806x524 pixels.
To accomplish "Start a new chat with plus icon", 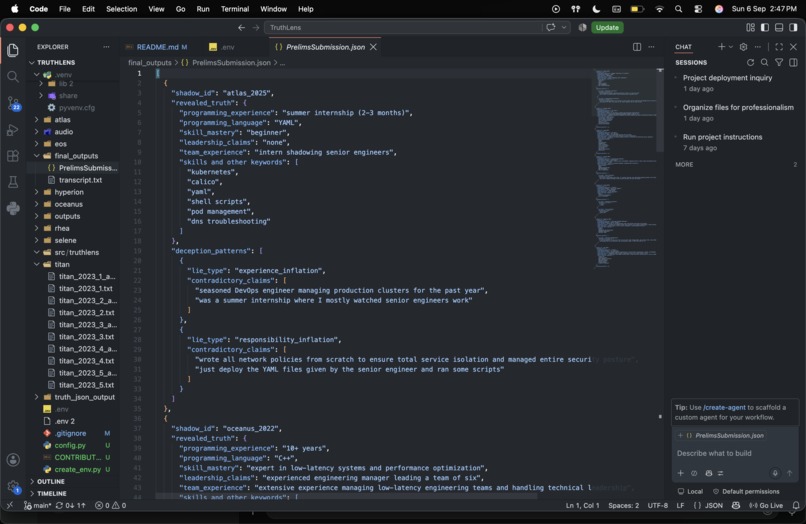I will (721, 47).
